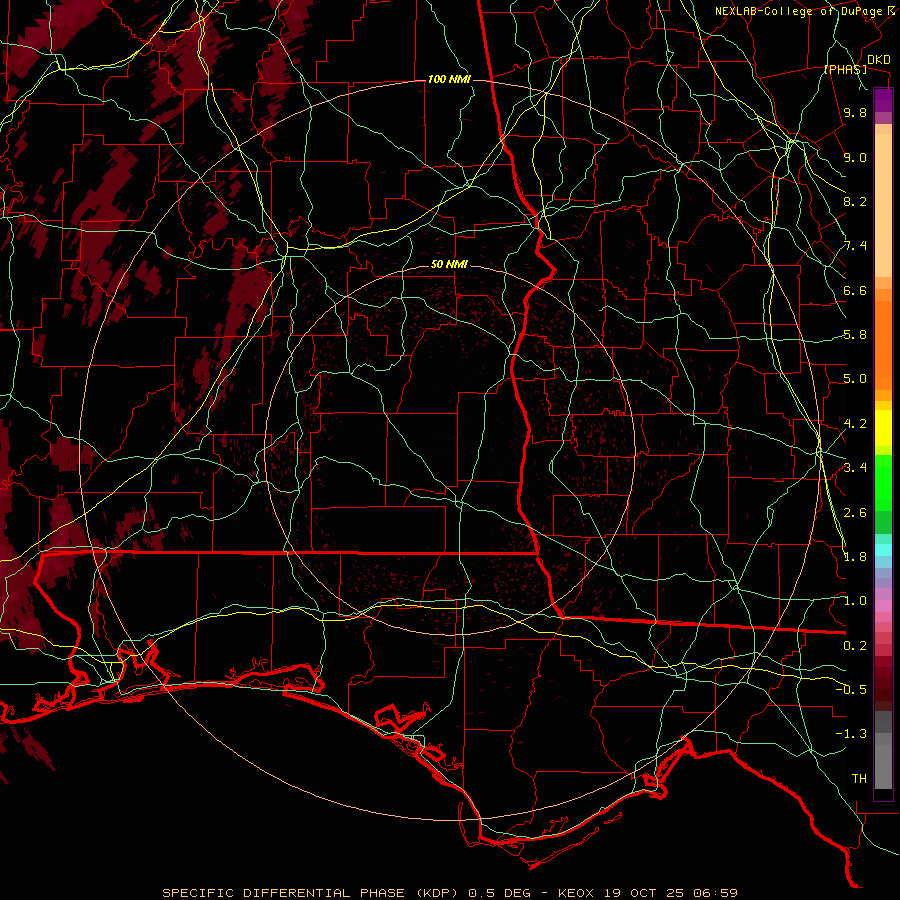Click the 4.2 scale value
Viewport: 900px width, 900px height.
coord(855,424)
